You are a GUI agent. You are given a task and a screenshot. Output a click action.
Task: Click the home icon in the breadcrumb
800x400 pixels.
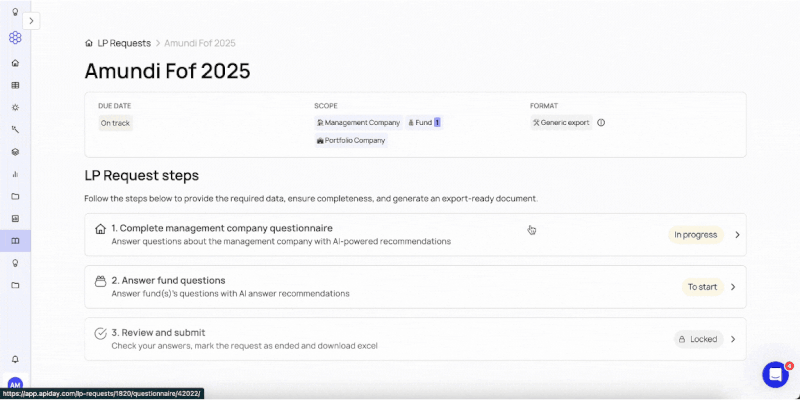coord(89,43)
